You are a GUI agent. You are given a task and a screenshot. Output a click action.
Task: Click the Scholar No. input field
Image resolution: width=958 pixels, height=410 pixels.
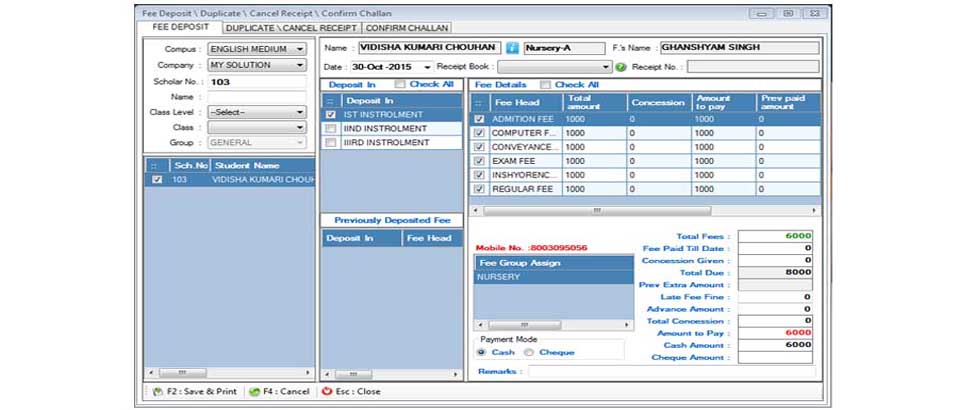point(257,82)
